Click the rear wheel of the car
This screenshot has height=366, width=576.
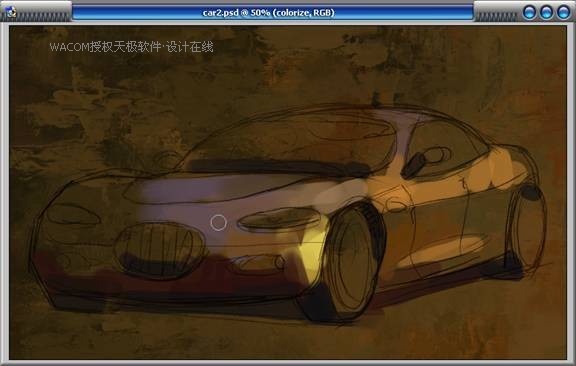coord(526,229)
